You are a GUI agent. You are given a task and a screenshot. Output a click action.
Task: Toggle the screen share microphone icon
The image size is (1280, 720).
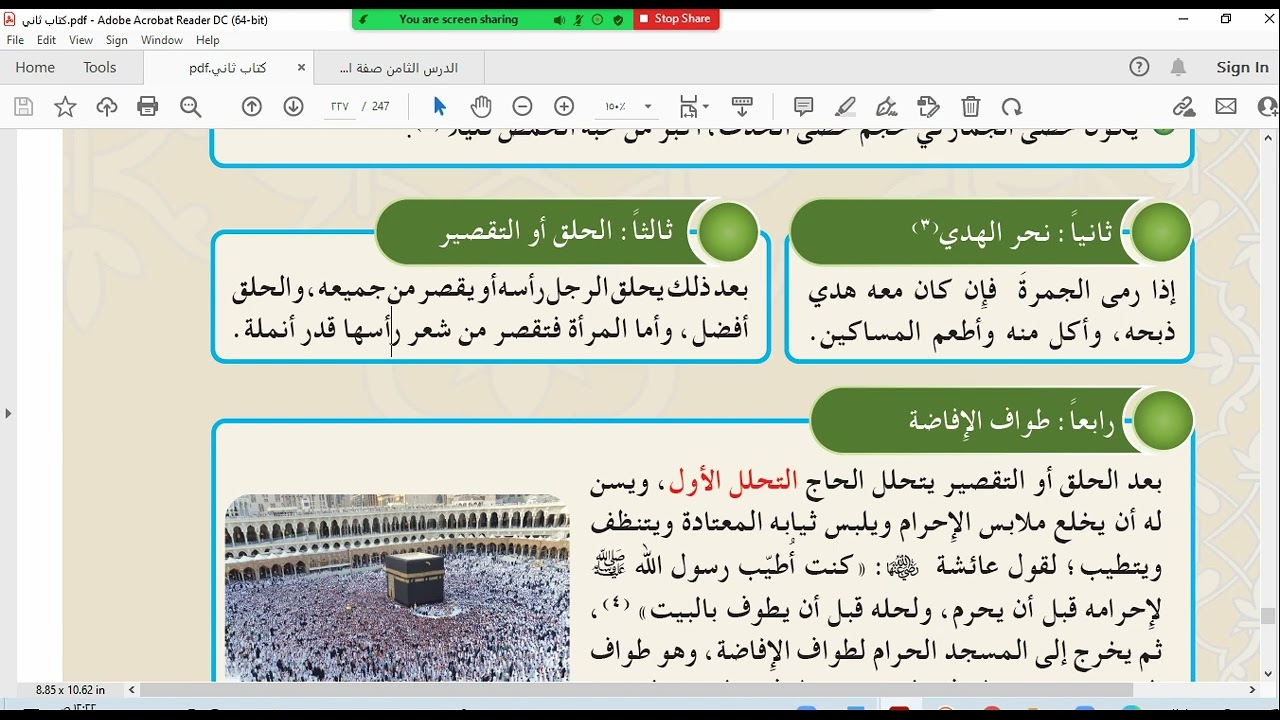click(579, 19)
